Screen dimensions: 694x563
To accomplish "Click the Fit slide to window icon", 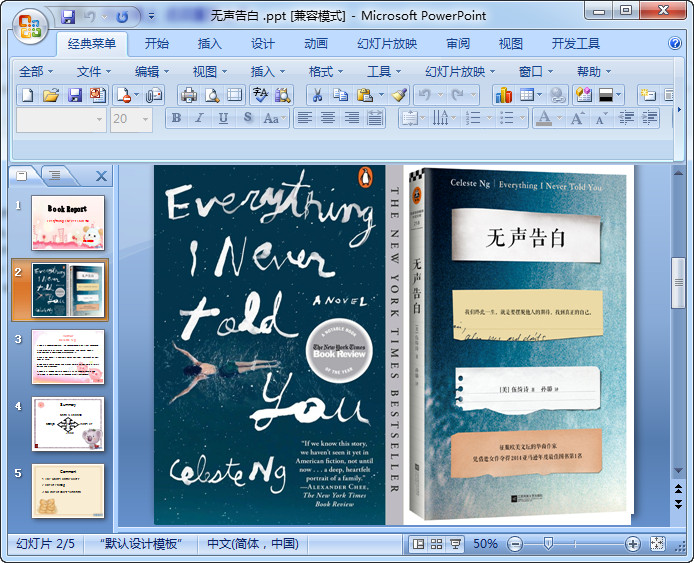I will 657,544.
